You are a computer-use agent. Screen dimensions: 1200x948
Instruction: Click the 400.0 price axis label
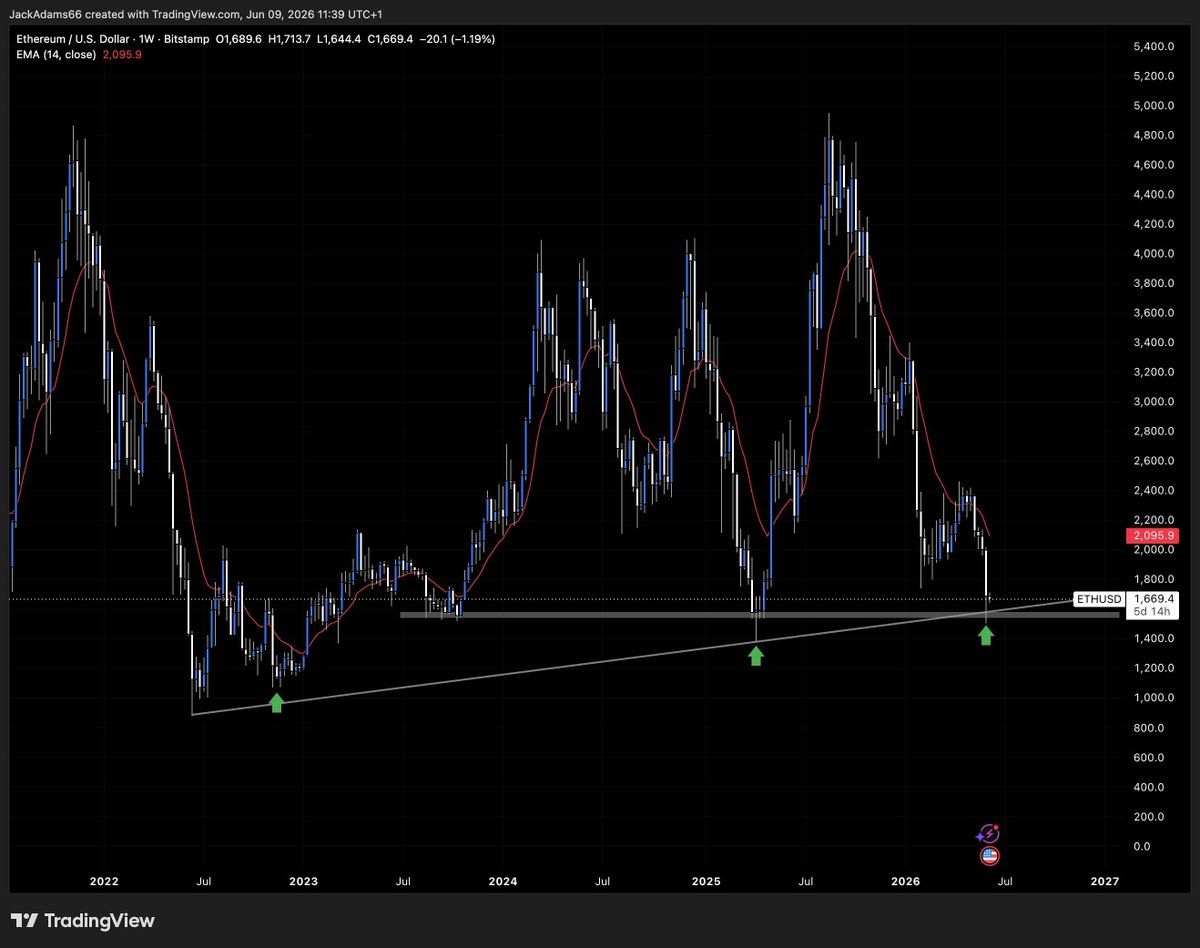(x=1151, y=787)
